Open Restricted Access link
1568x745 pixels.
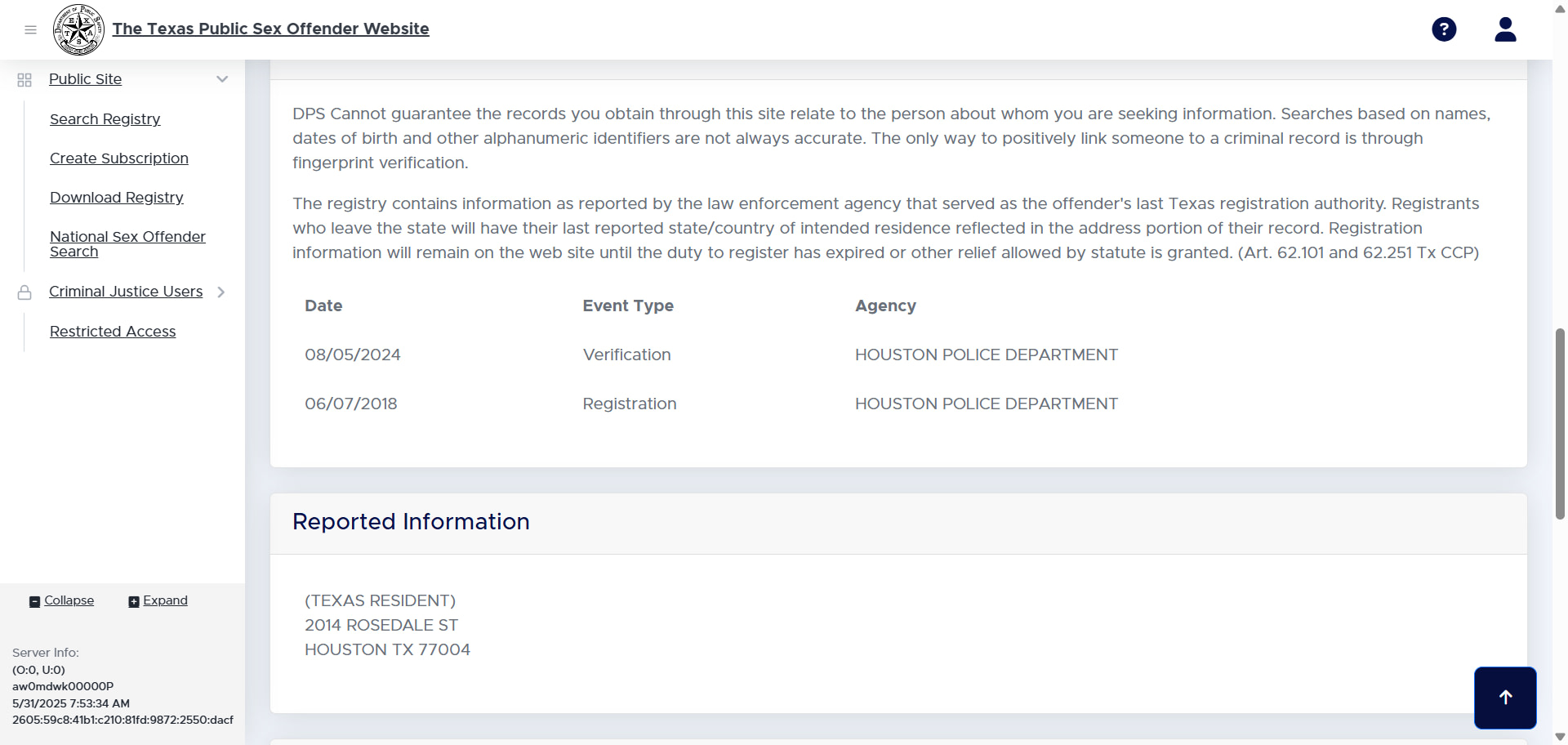(113, 332)
